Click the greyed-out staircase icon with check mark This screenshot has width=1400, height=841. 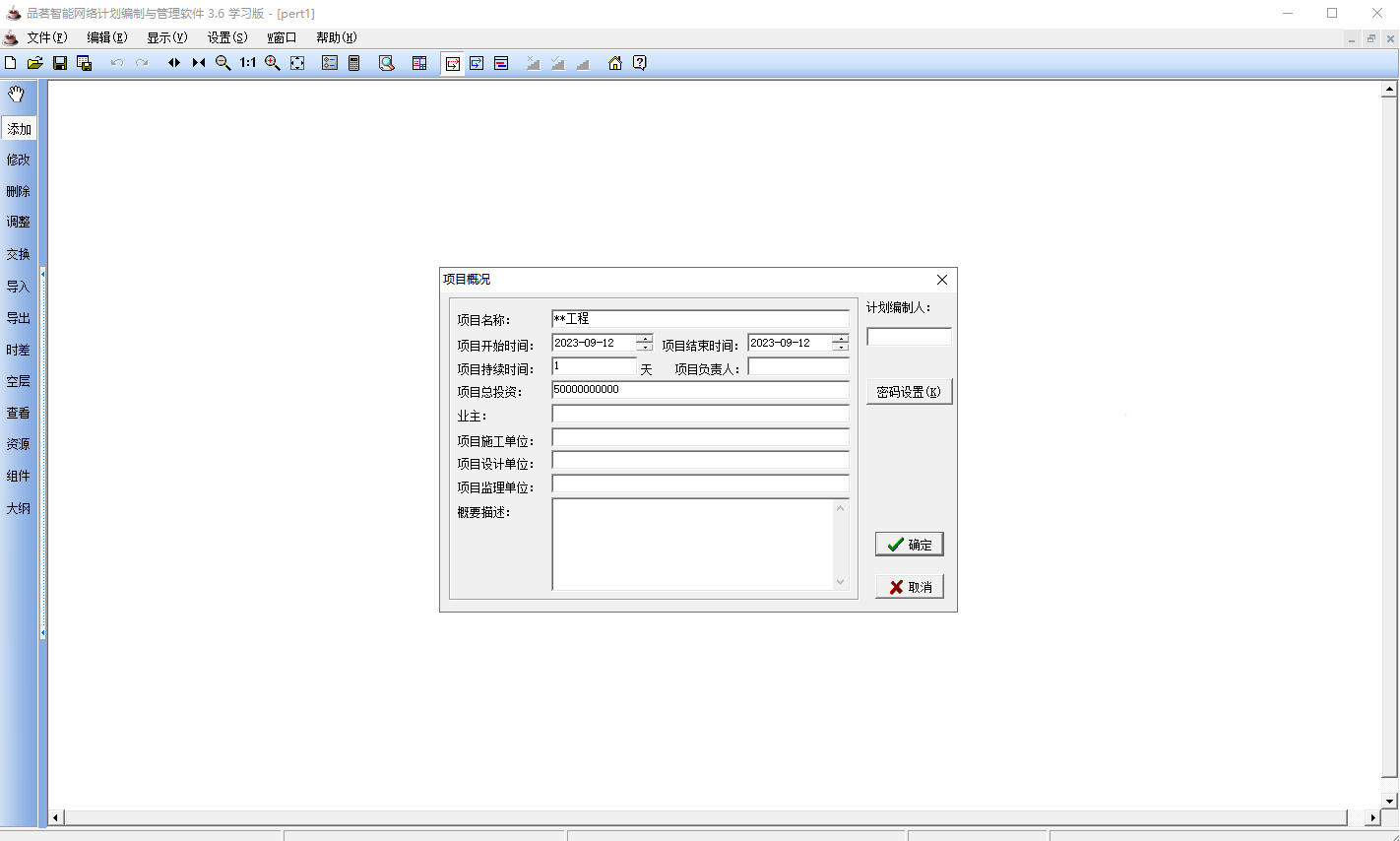click(558, 63)
